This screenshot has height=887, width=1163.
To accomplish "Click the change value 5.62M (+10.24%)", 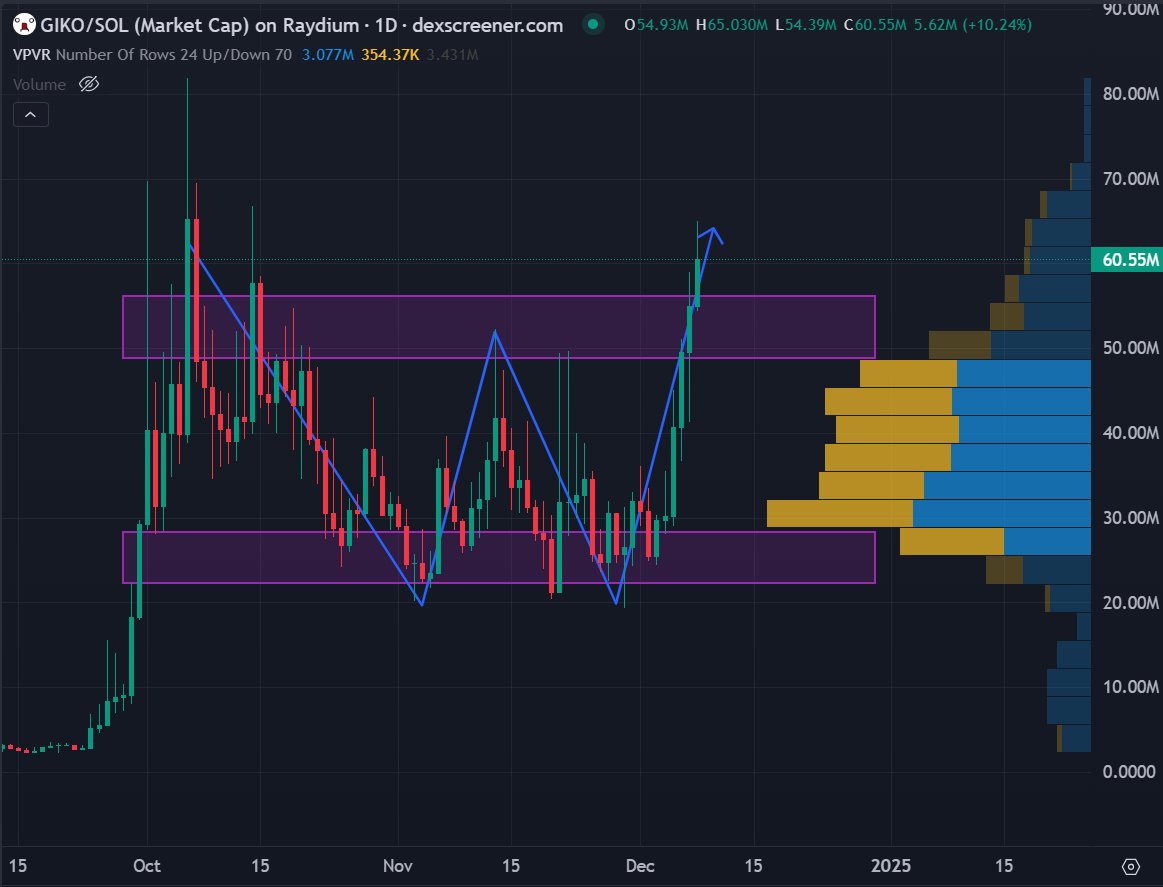I will [972, 25].
